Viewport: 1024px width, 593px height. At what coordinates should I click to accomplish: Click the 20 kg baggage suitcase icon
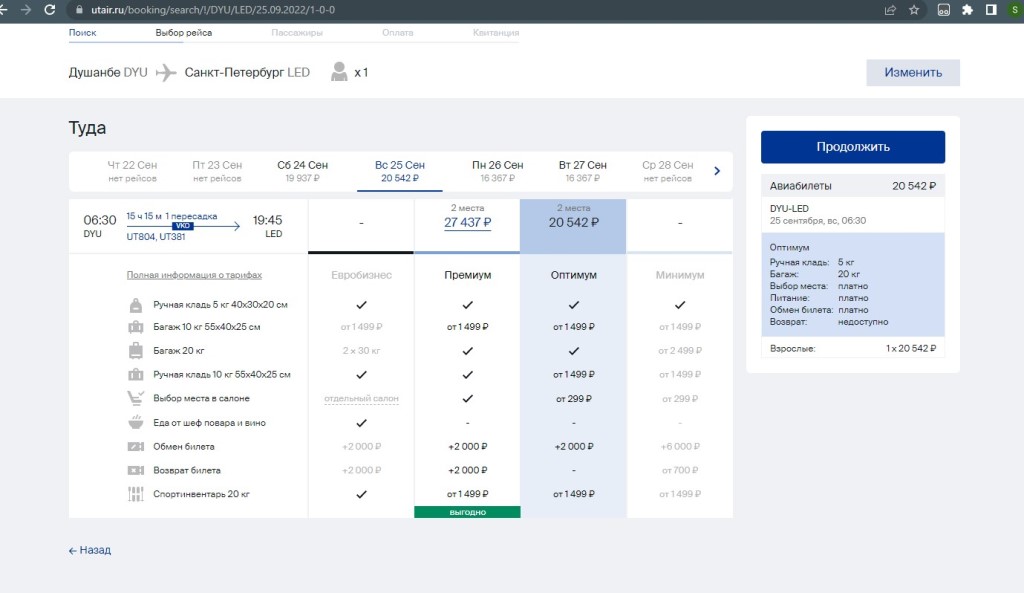click(x=135, y=351)
